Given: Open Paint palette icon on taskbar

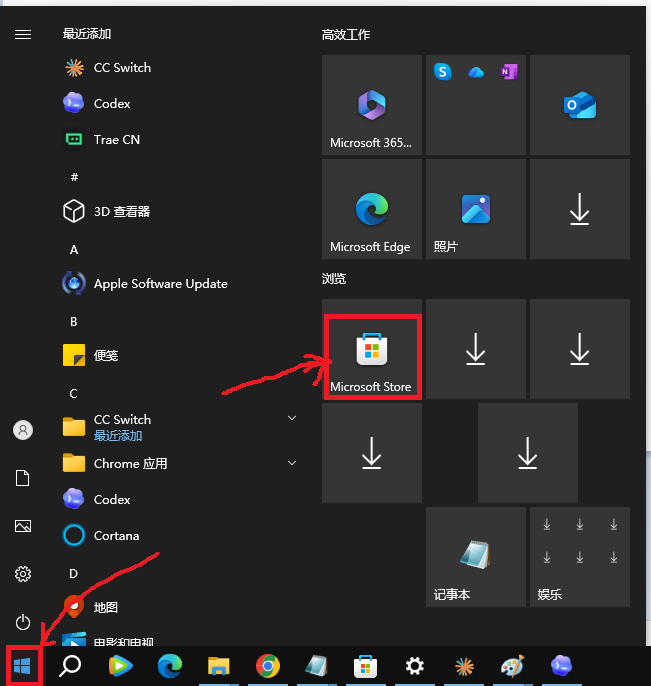Looking at the screenshot, I should (x=512, y=666).
